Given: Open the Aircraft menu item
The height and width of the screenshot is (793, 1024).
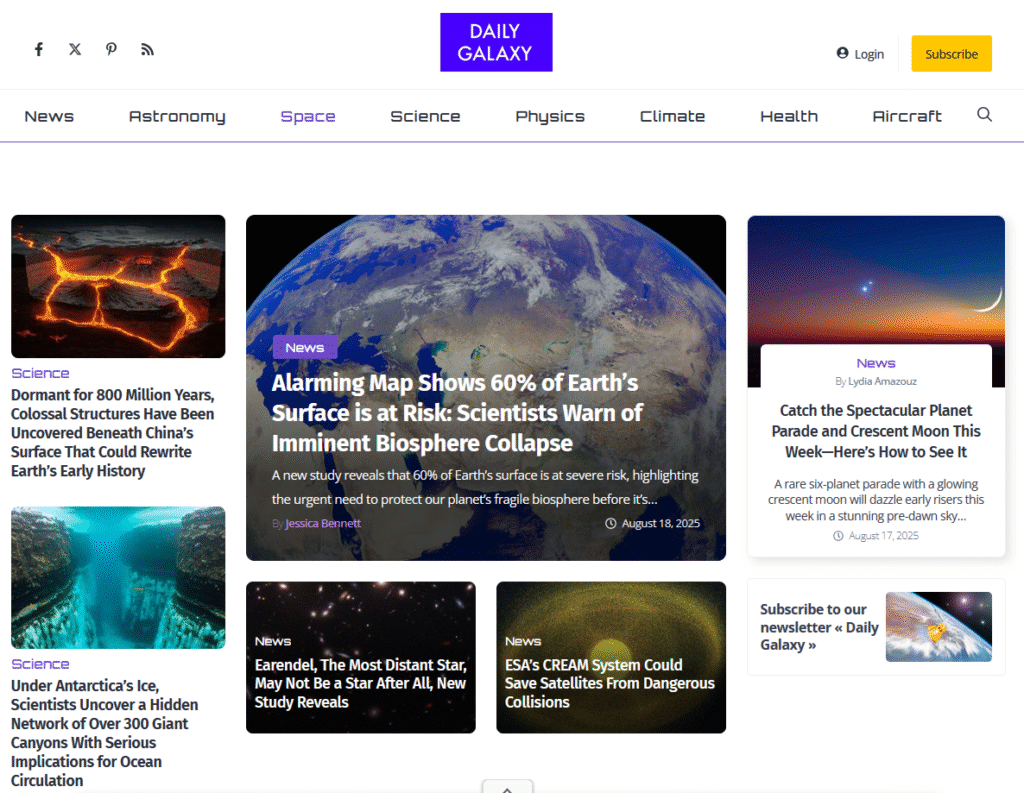Looking at the screenshot, I should (x=907, y=116).
